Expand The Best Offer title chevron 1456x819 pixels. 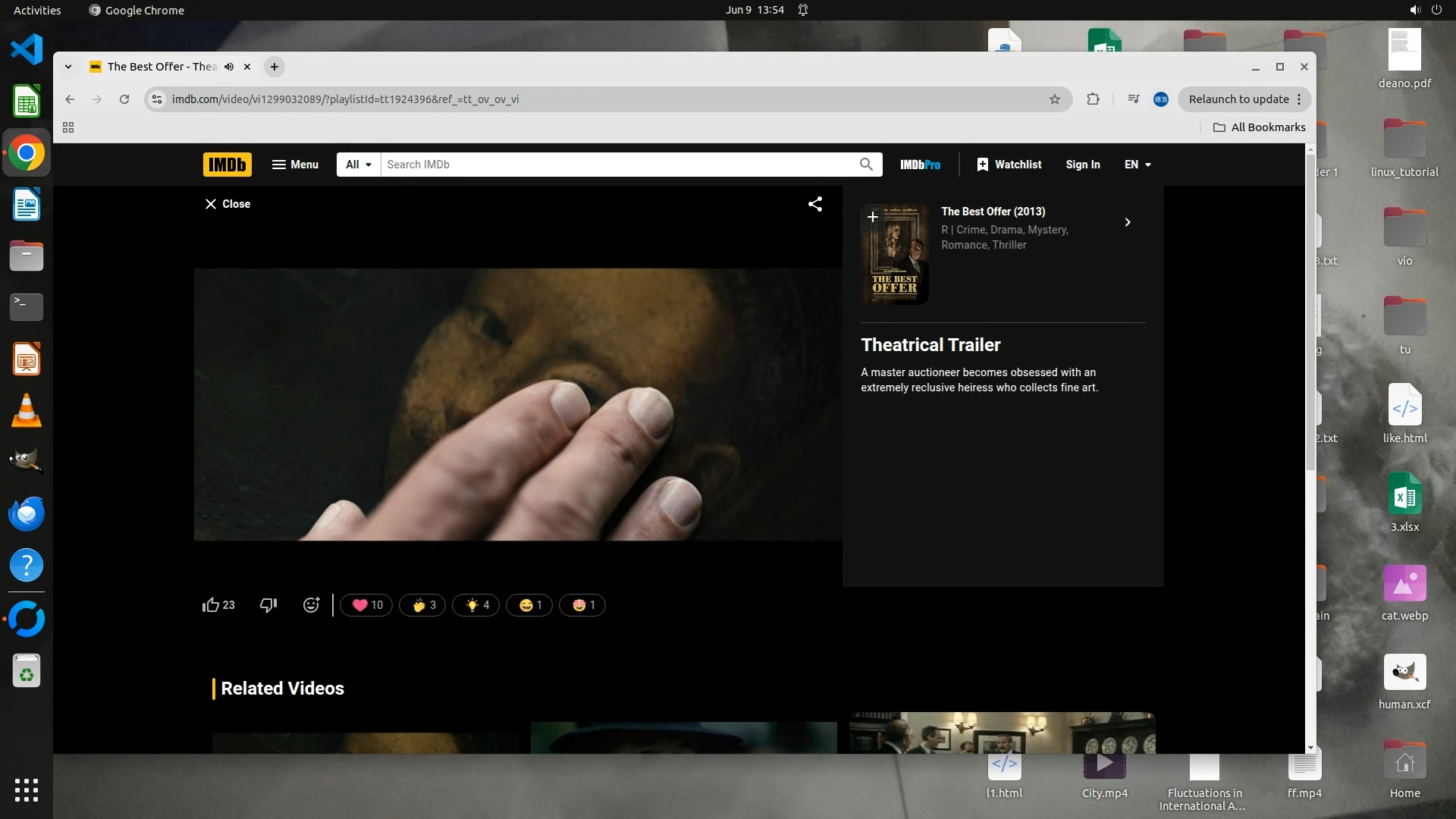[1128, 222]
